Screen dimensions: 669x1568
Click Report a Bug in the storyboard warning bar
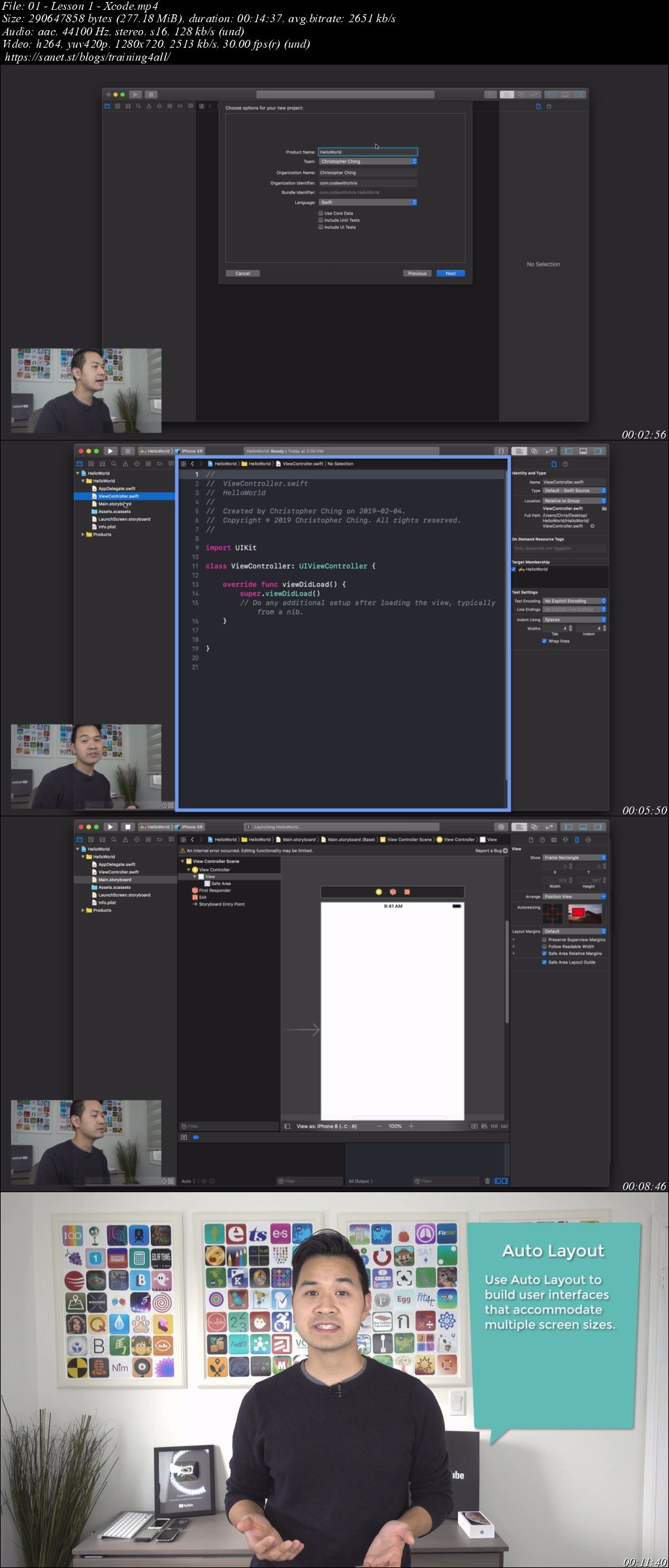pyautogui.click(x=491, y=851)
